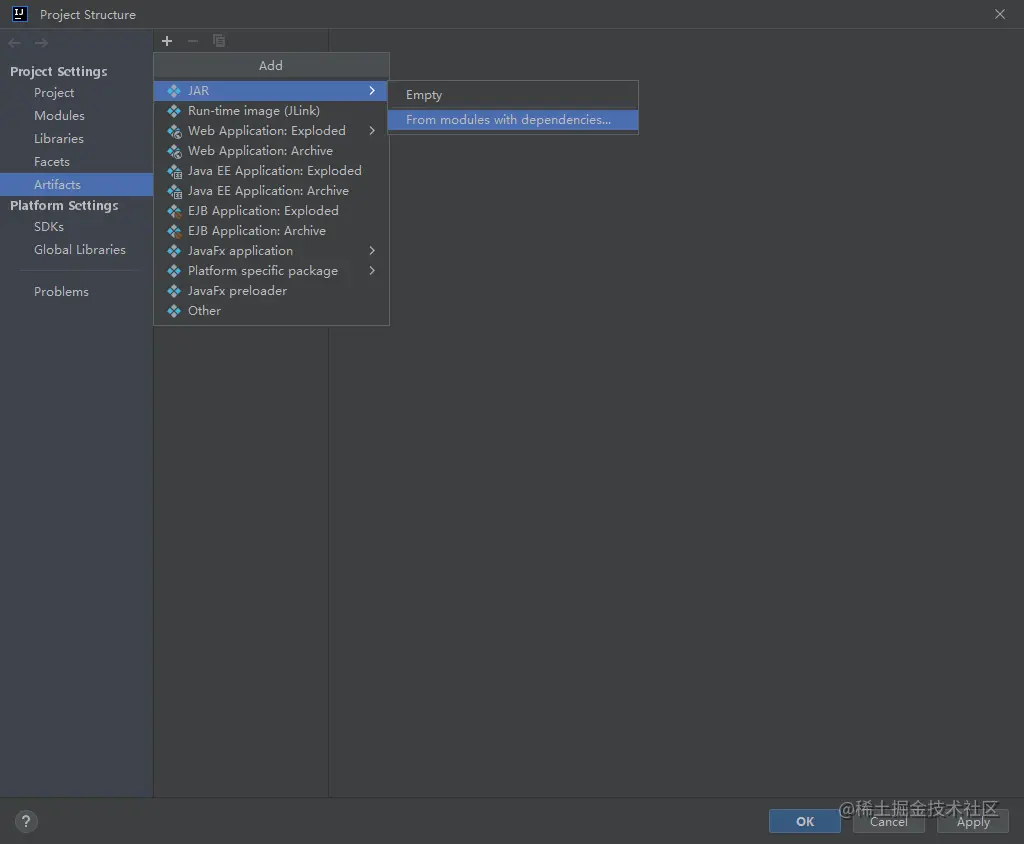Click the Add popup header
This screenshot has width=1024, height=844.
coord(271,65)
